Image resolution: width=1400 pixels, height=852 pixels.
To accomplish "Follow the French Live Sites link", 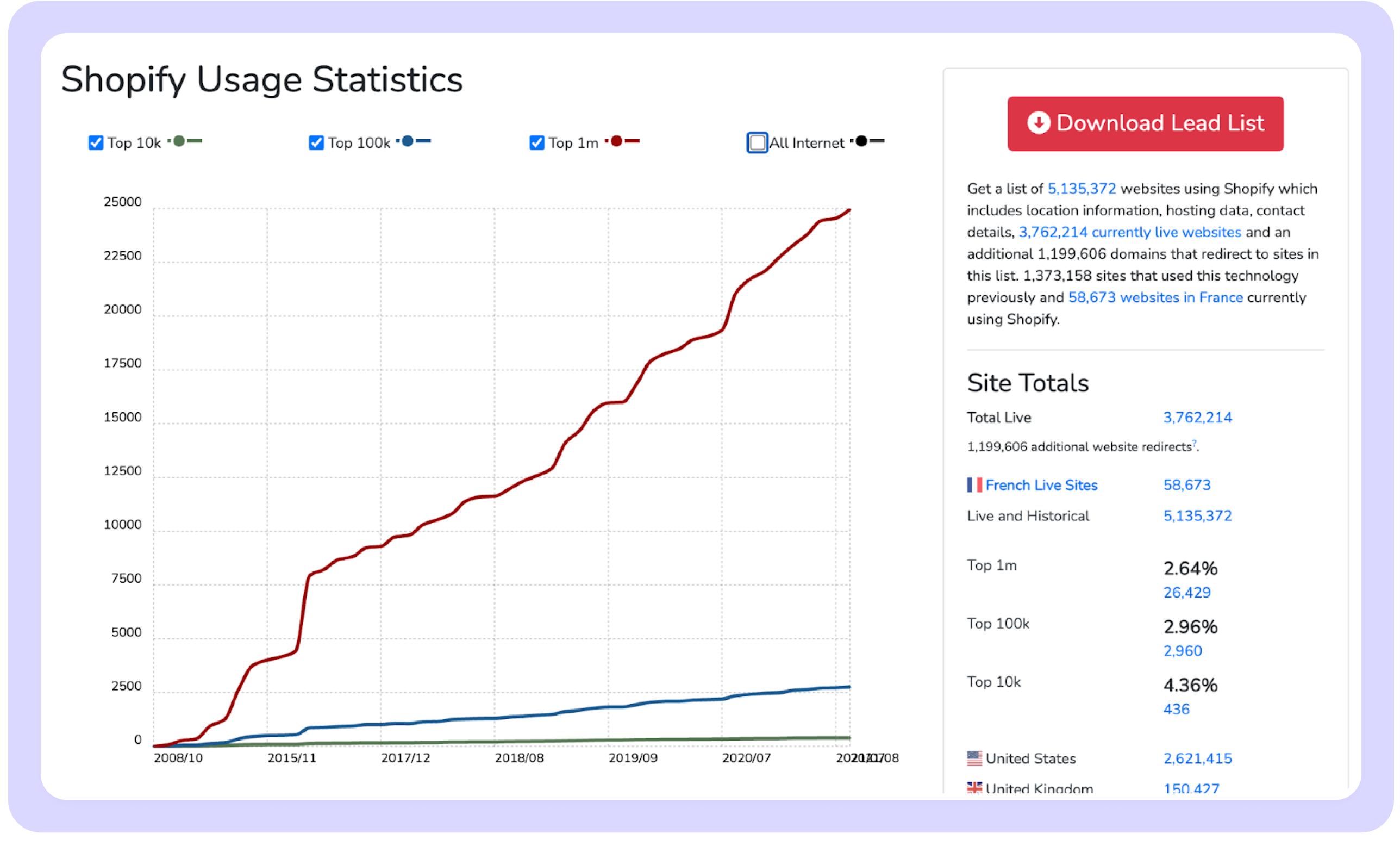I will point(1041,485).
